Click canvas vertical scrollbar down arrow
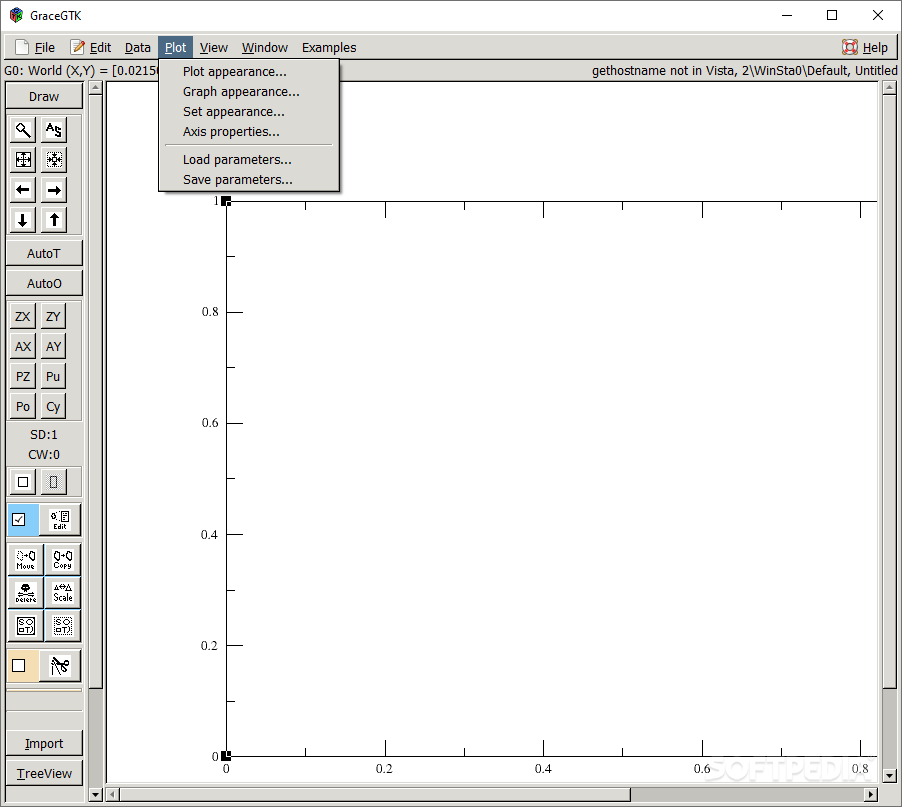The image size is (902, 807). 889,775
